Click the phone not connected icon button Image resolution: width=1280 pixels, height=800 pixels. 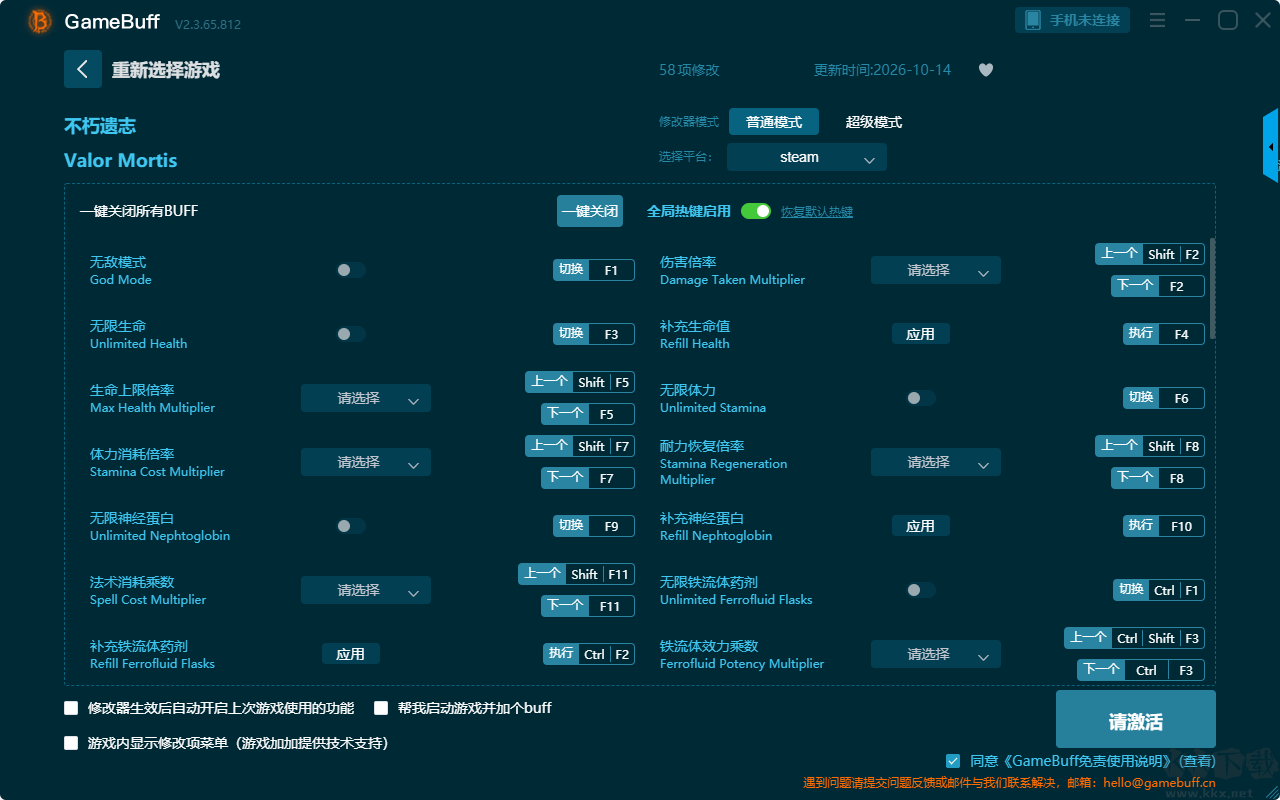[1073, 20]
